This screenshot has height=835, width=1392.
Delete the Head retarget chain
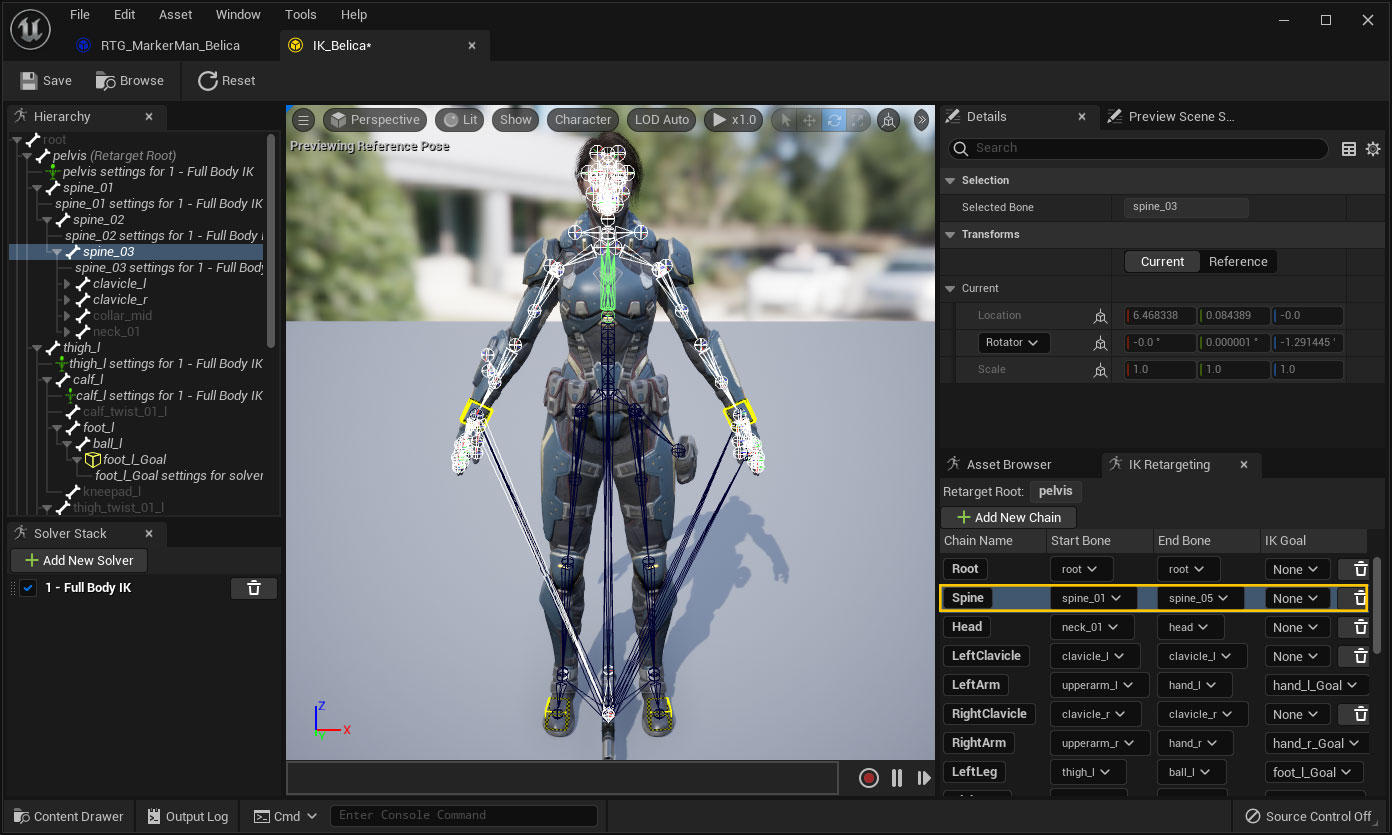[1360, 627]
